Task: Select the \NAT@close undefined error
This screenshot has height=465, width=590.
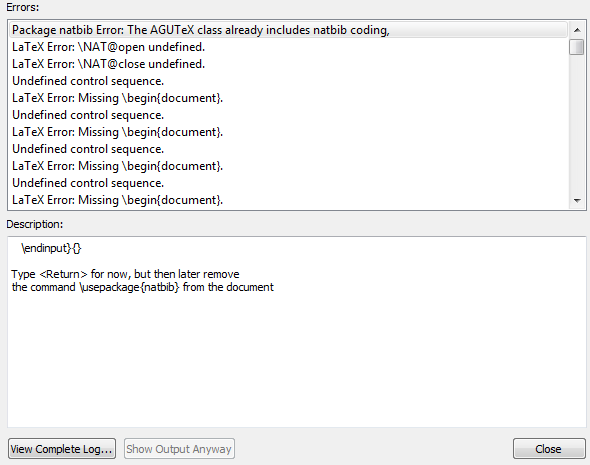Action: pos(288,64)
